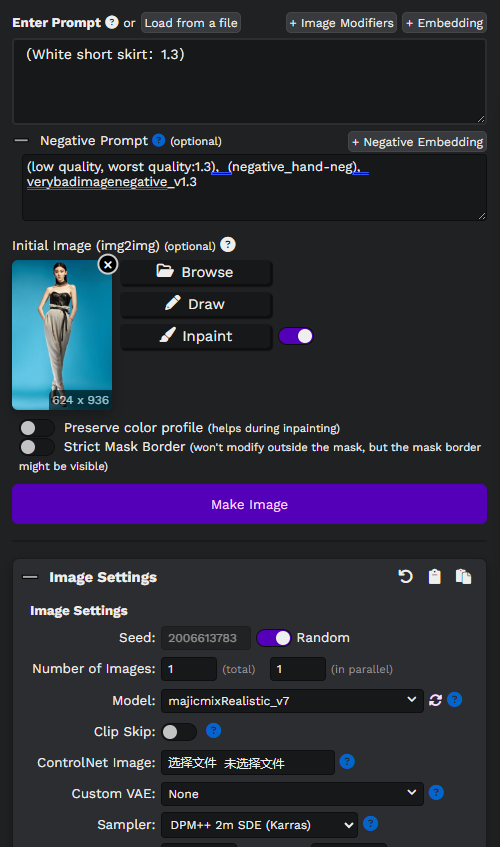Screen dimensions: 500x847
Task: Open the Sampler dropdown
Action: 259,825
